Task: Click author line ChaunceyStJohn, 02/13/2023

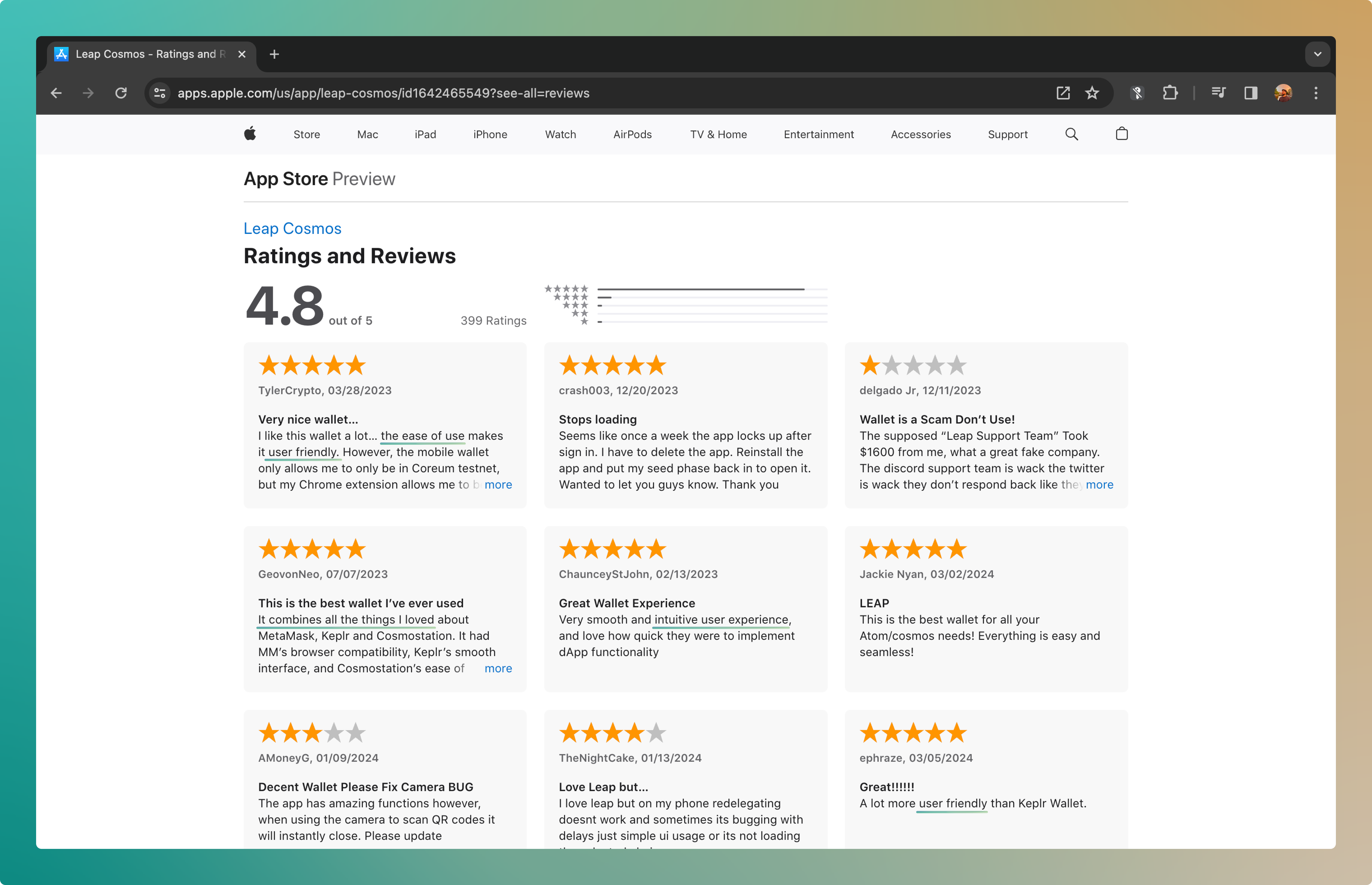Action: click(x=638, y=574)
